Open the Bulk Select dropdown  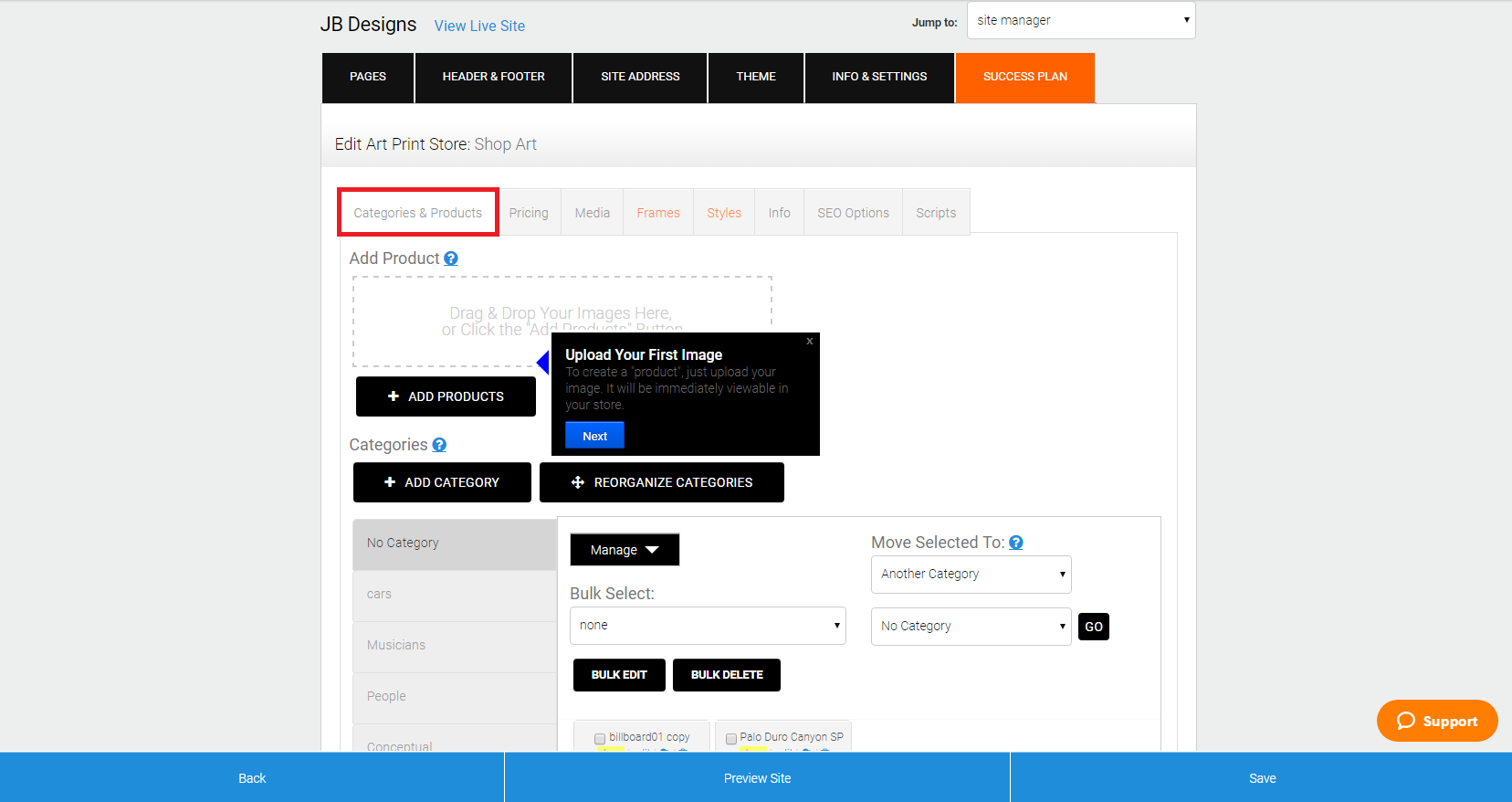pos(708,626)
